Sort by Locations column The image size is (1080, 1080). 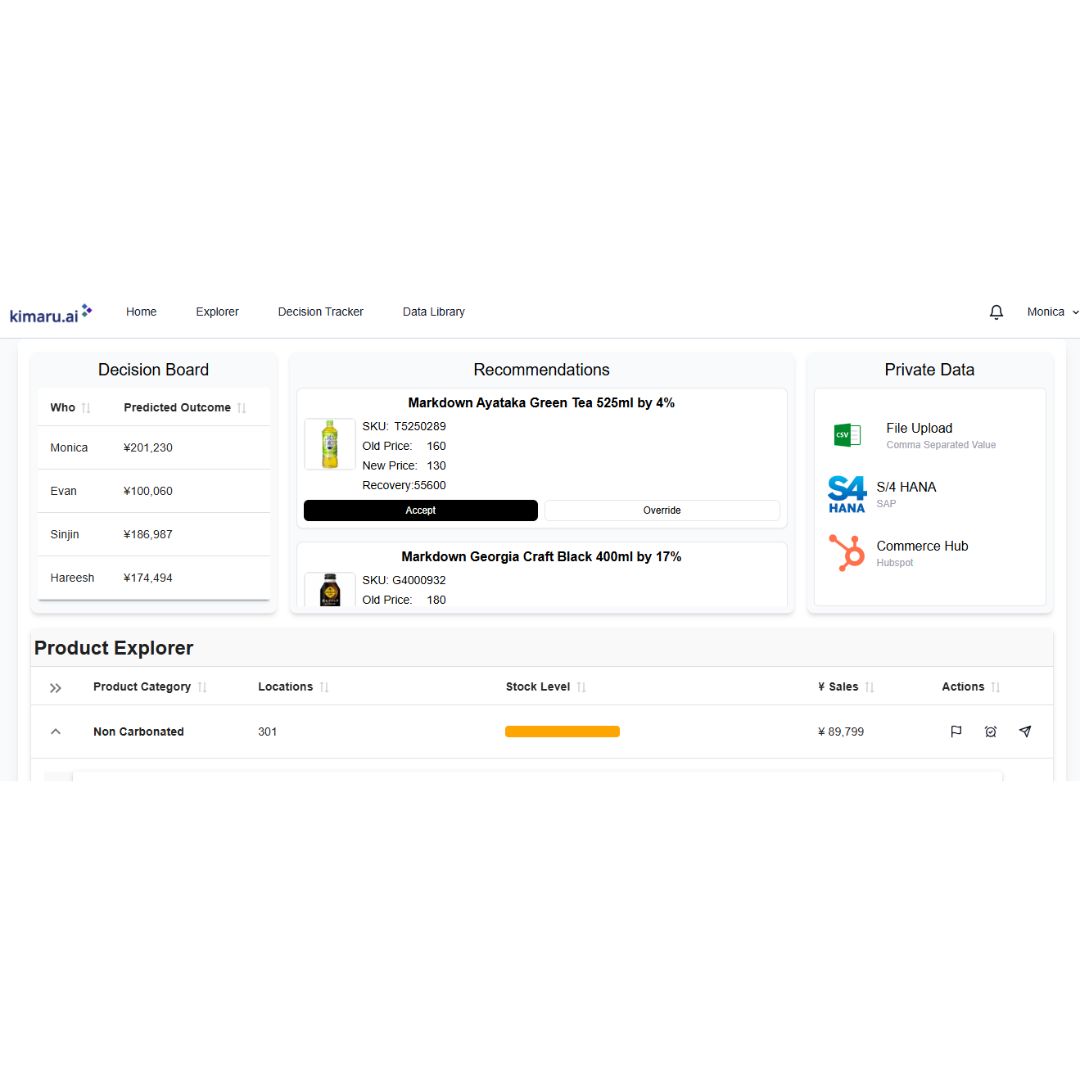324,687
